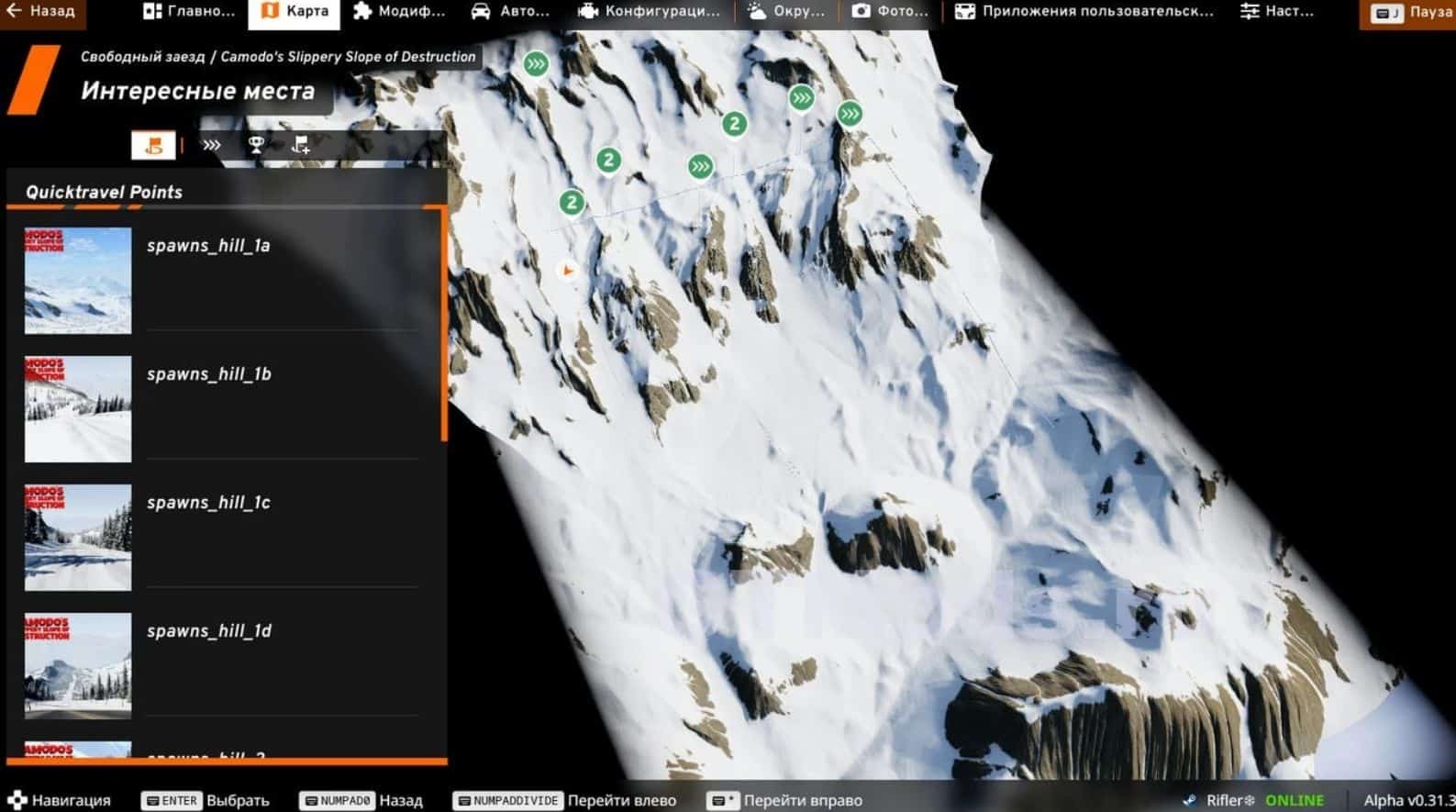Image resolution: width=1456 pixels, height=812 pixels.
Task: Switch to the Авто tab
Action: click(510, 12)
